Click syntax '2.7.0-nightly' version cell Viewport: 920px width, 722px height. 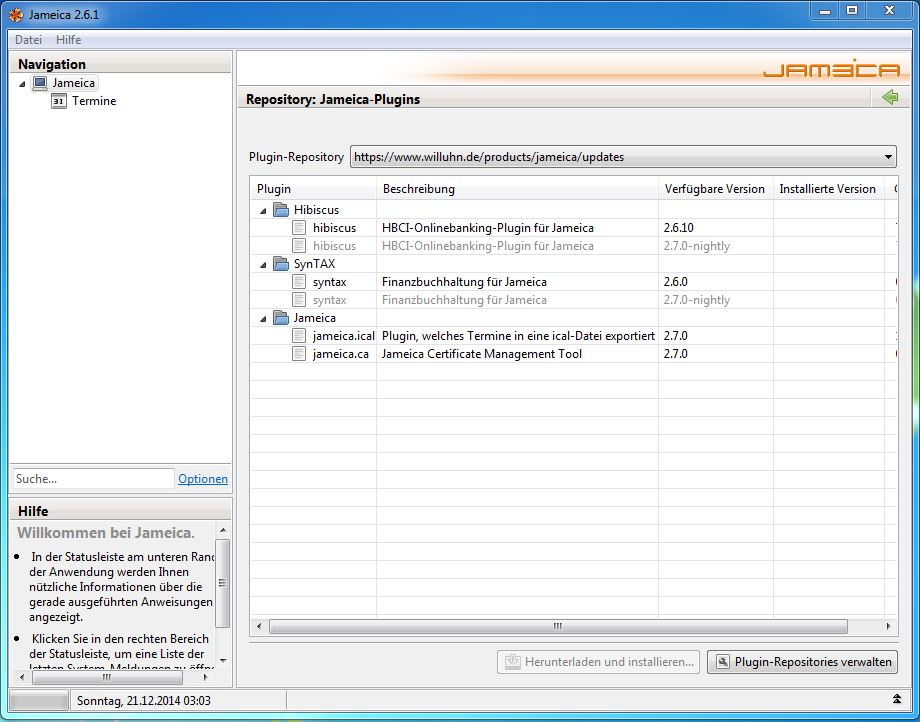coord(696,300)
